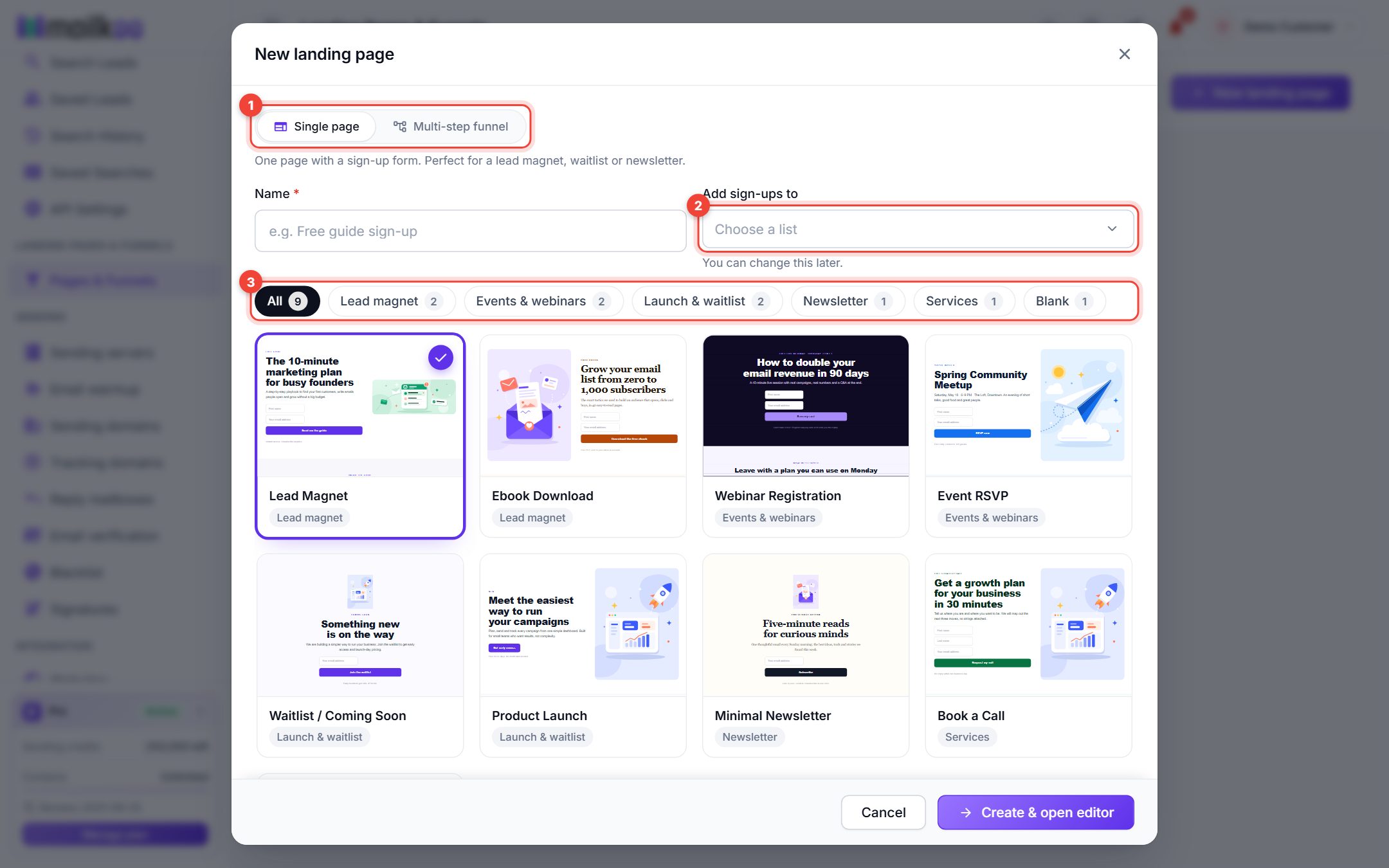Filter templates by Blank

point(1064,301)
